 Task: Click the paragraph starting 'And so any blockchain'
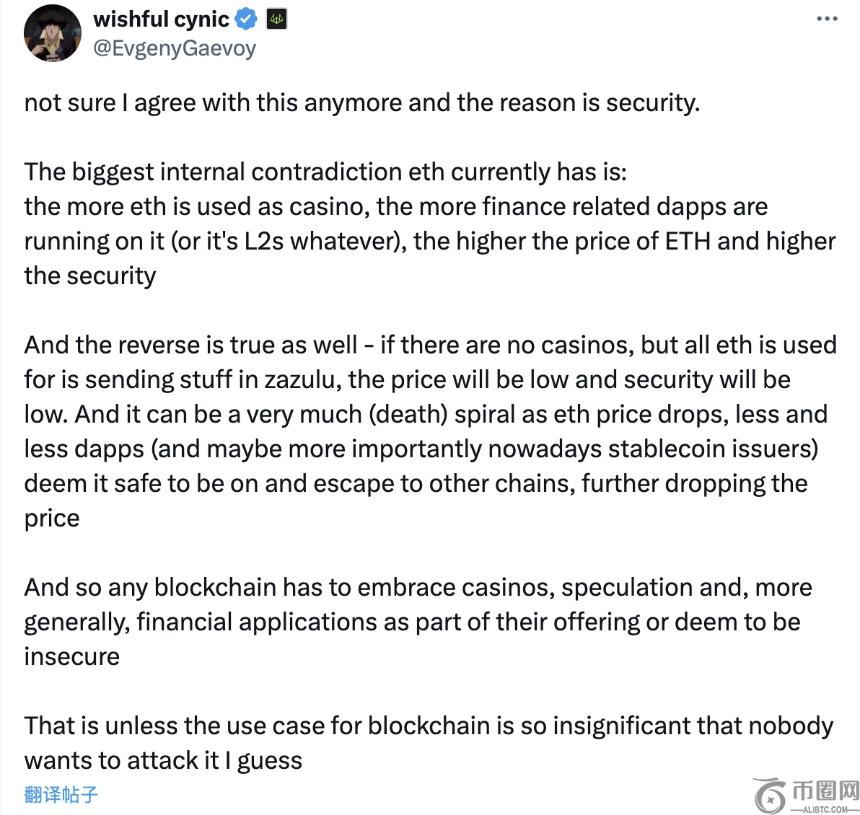click(x=418, y=622)
